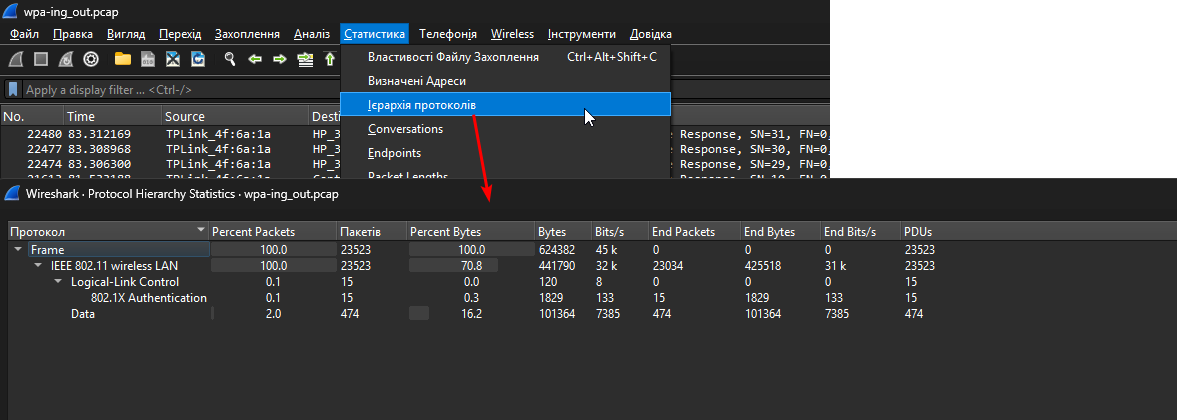The image size is (1177, 420).
Task: Click the stop capture square icon
Action: tap(41, 59)
